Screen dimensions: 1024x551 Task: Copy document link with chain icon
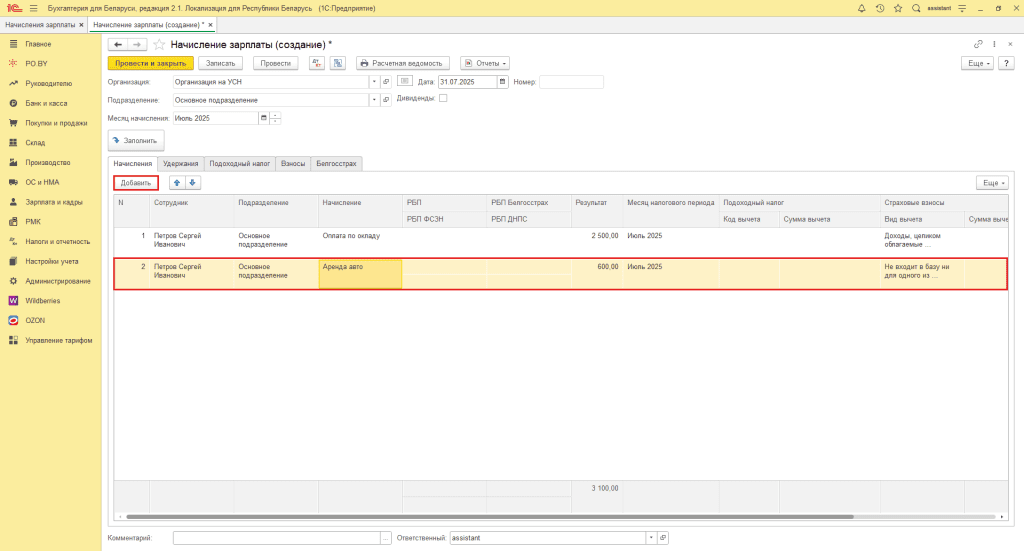click(x=978, y=45)
